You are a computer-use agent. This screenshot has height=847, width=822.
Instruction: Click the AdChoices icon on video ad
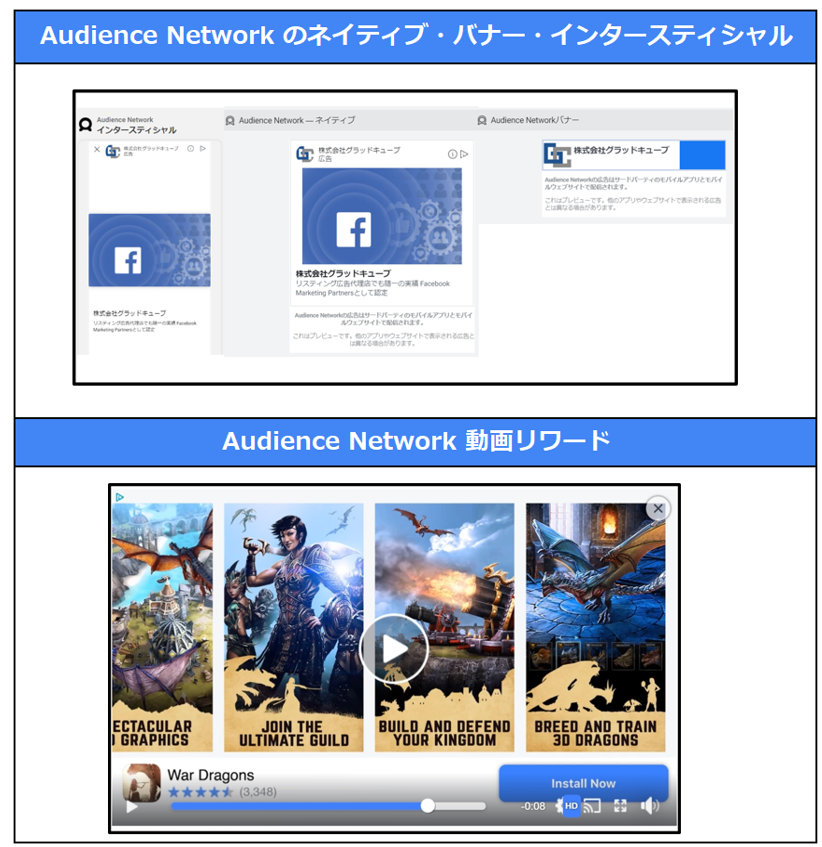click(x=119, y=496)
